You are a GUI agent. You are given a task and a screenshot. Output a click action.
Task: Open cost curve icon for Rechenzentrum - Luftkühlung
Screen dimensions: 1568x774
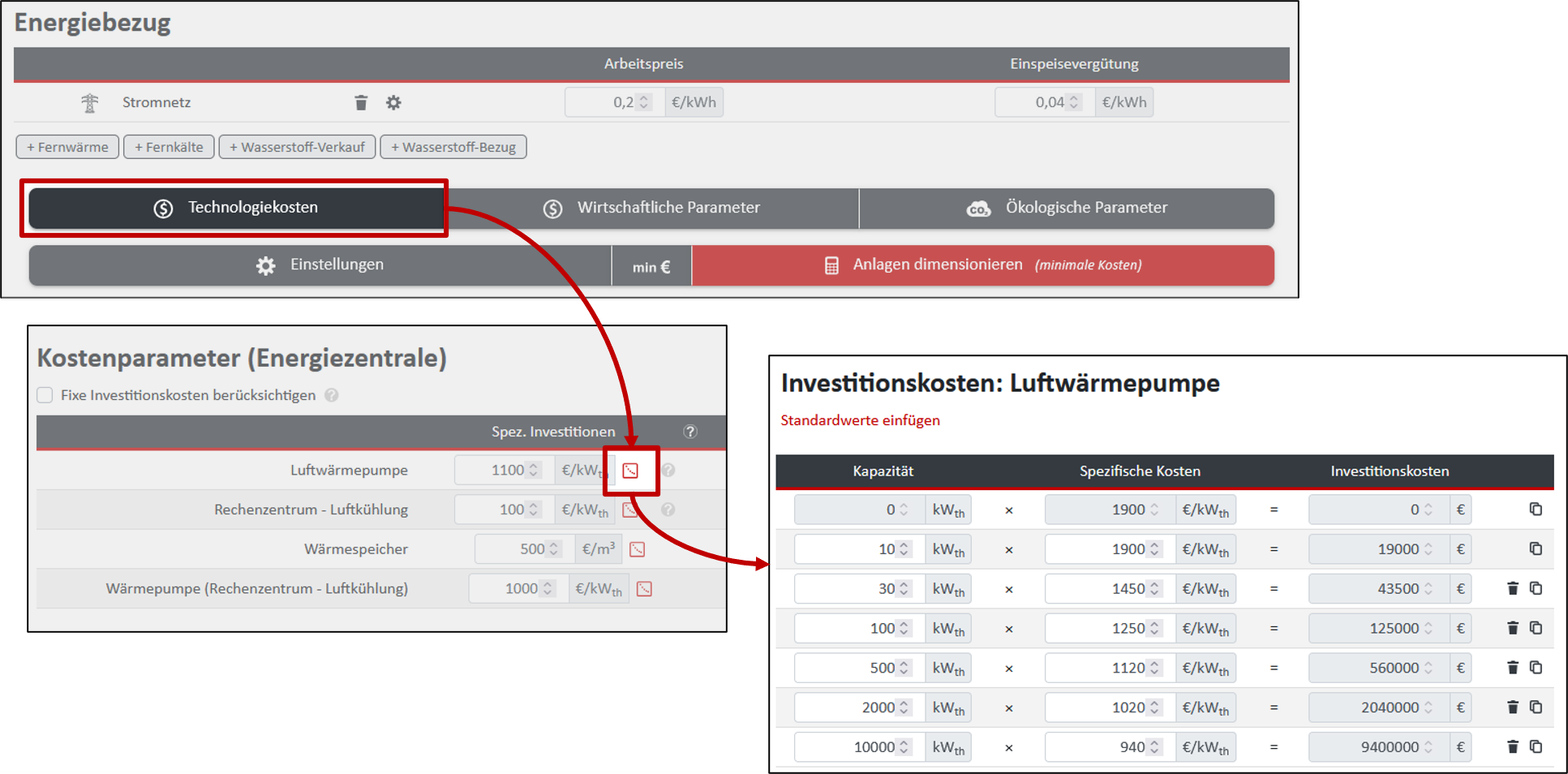coord(629,510)
